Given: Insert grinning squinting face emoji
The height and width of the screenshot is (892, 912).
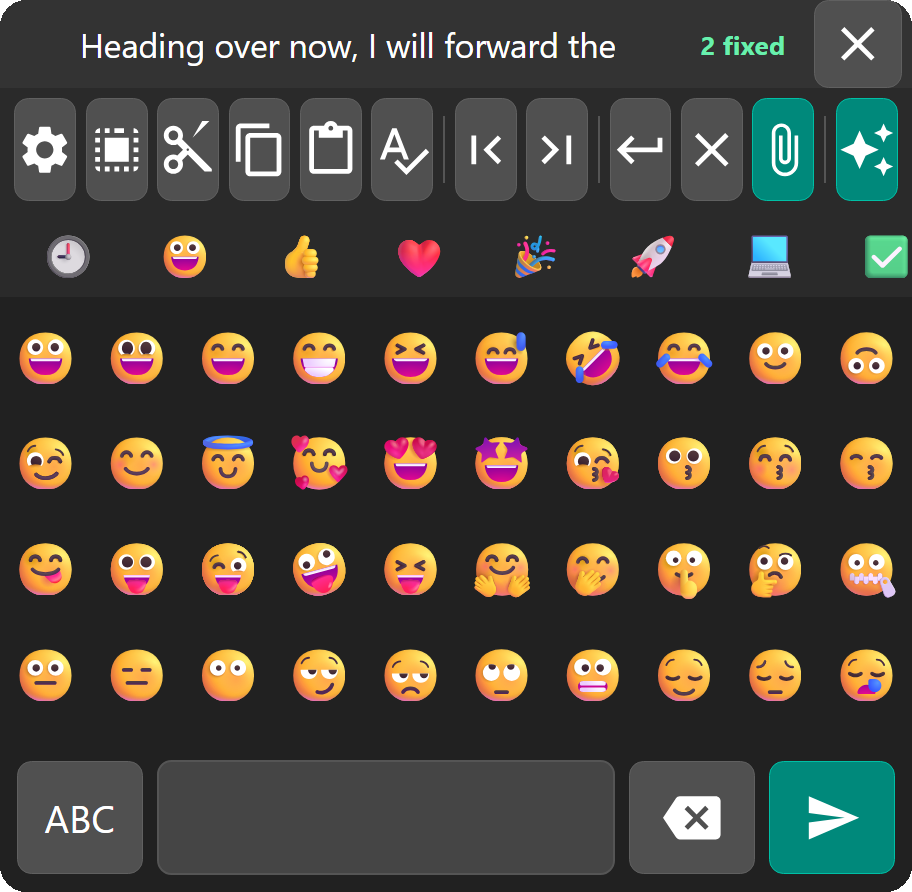Looking at the screenshot, I should [410, 358].
